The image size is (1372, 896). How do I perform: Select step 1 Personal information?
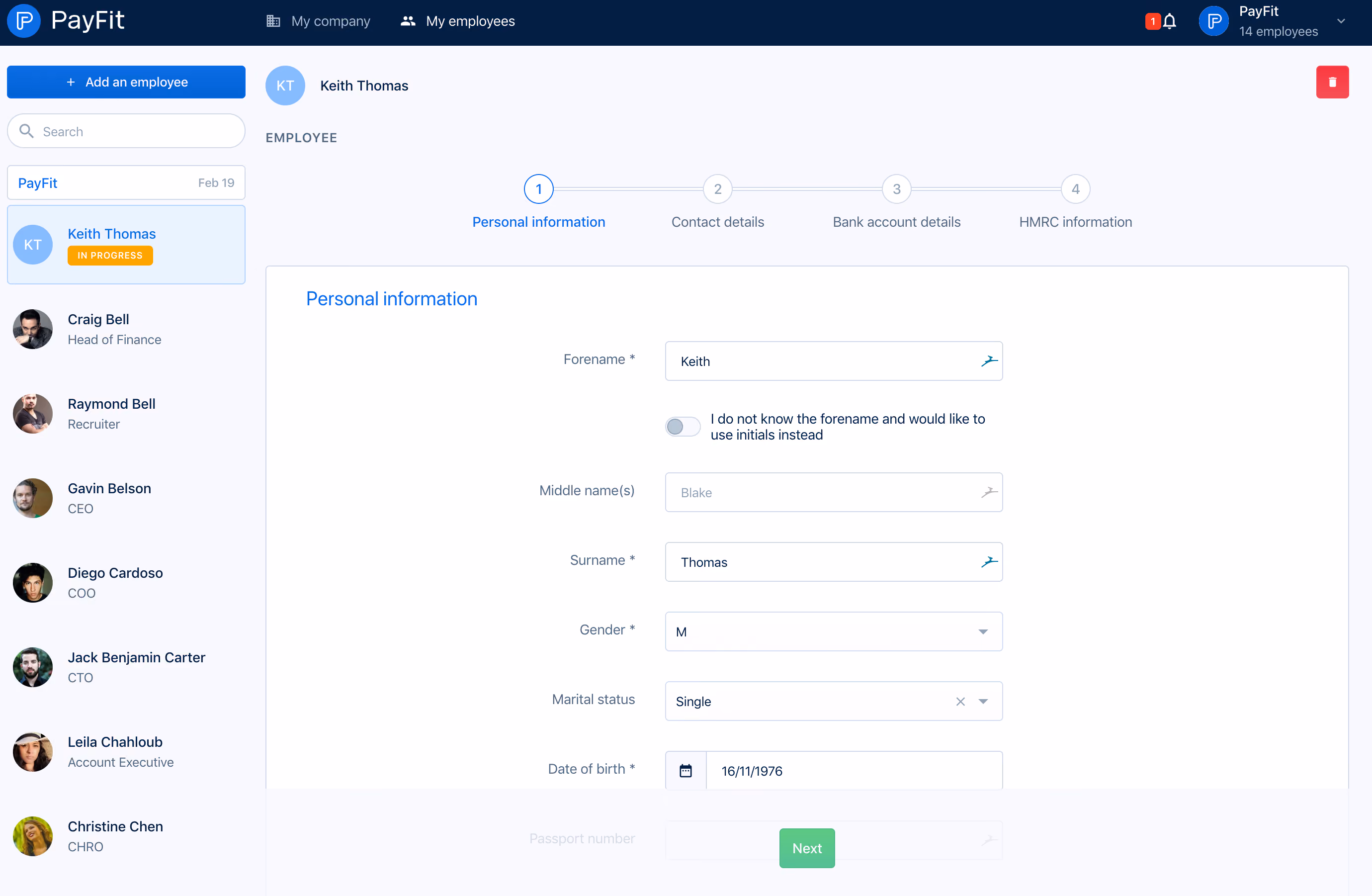click(x=538, y=202)
